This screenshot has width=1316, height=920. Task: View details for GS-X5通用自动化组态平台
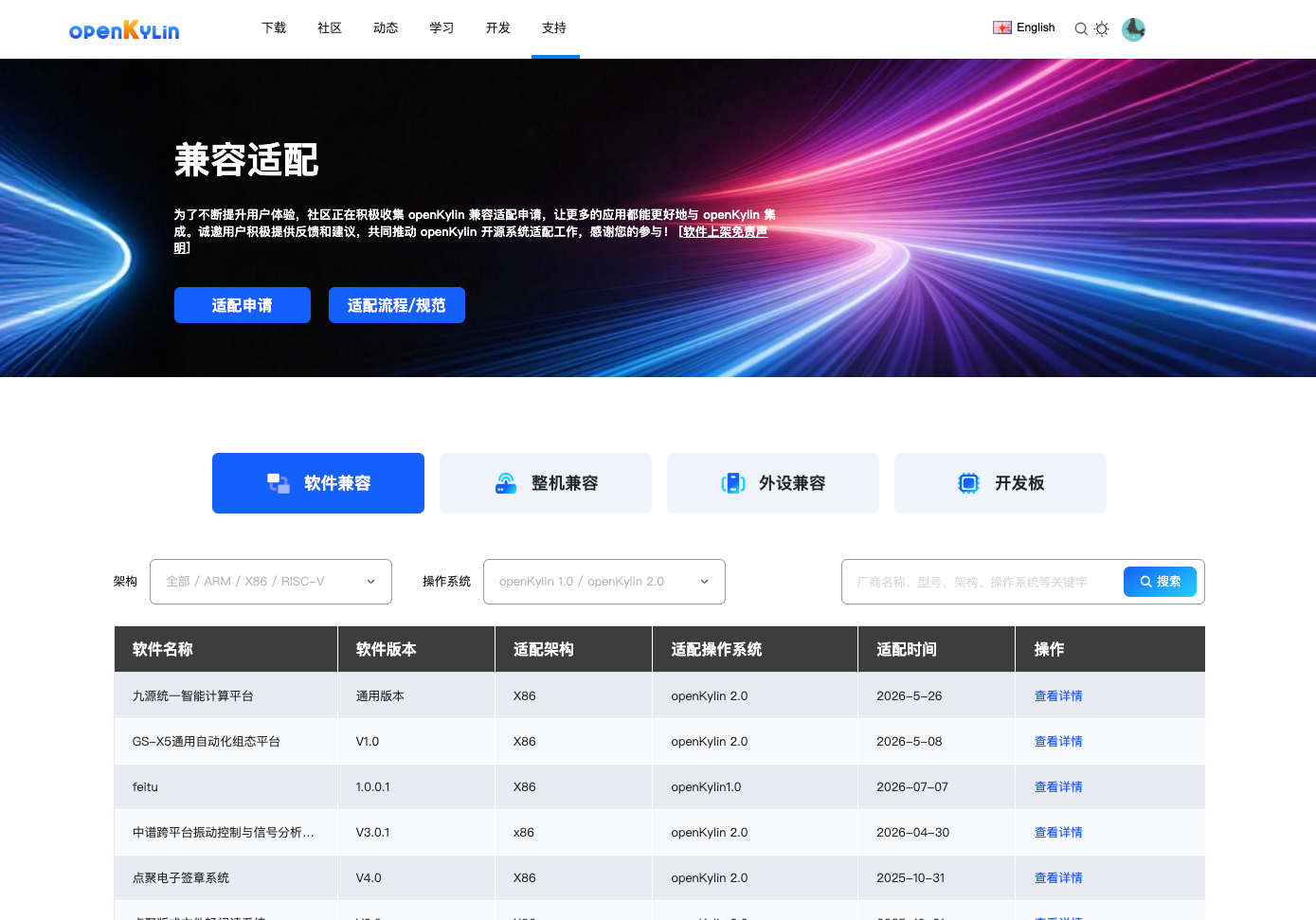pyautogui.click(x=1058, y=742)
